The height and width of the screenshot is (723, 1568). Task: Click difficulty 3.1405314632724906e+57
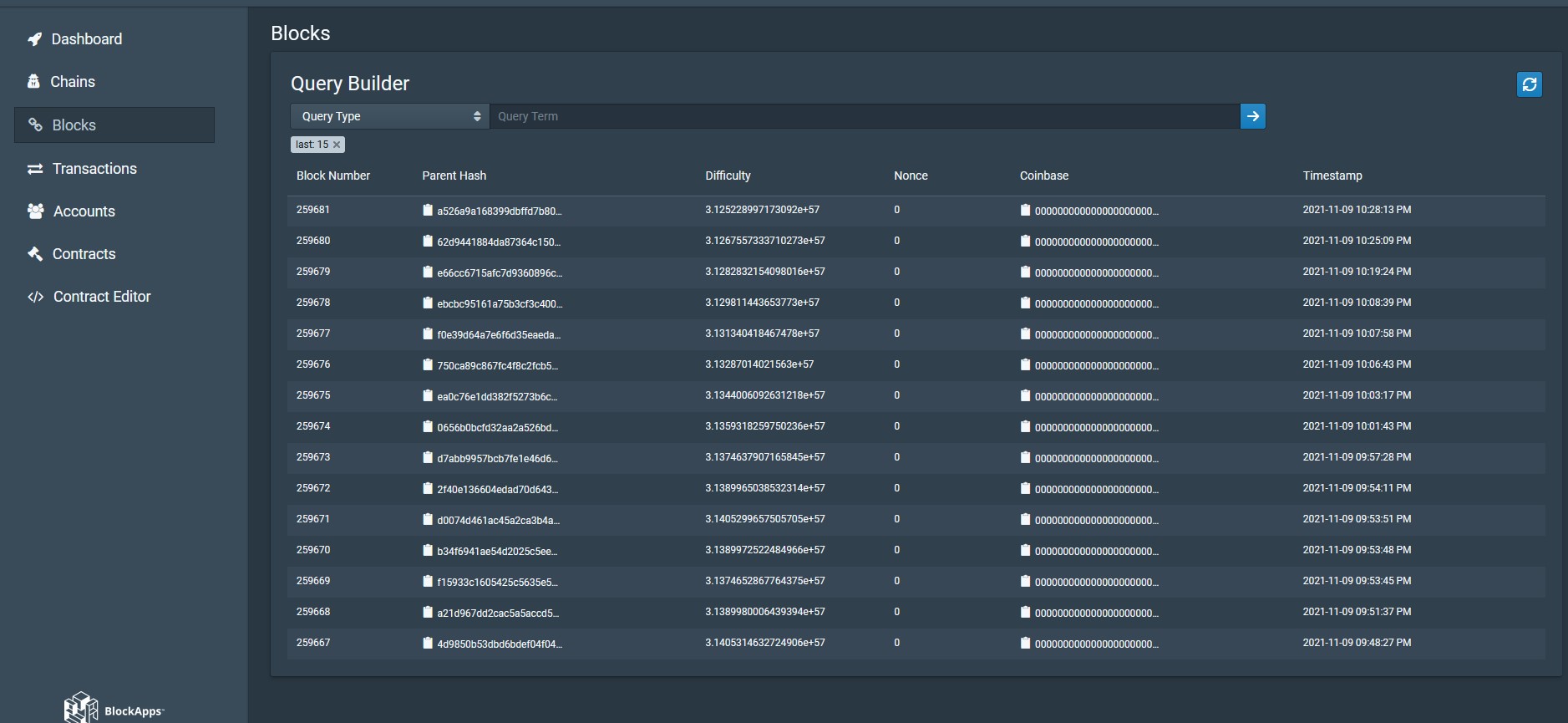click(x=765, y=643)
